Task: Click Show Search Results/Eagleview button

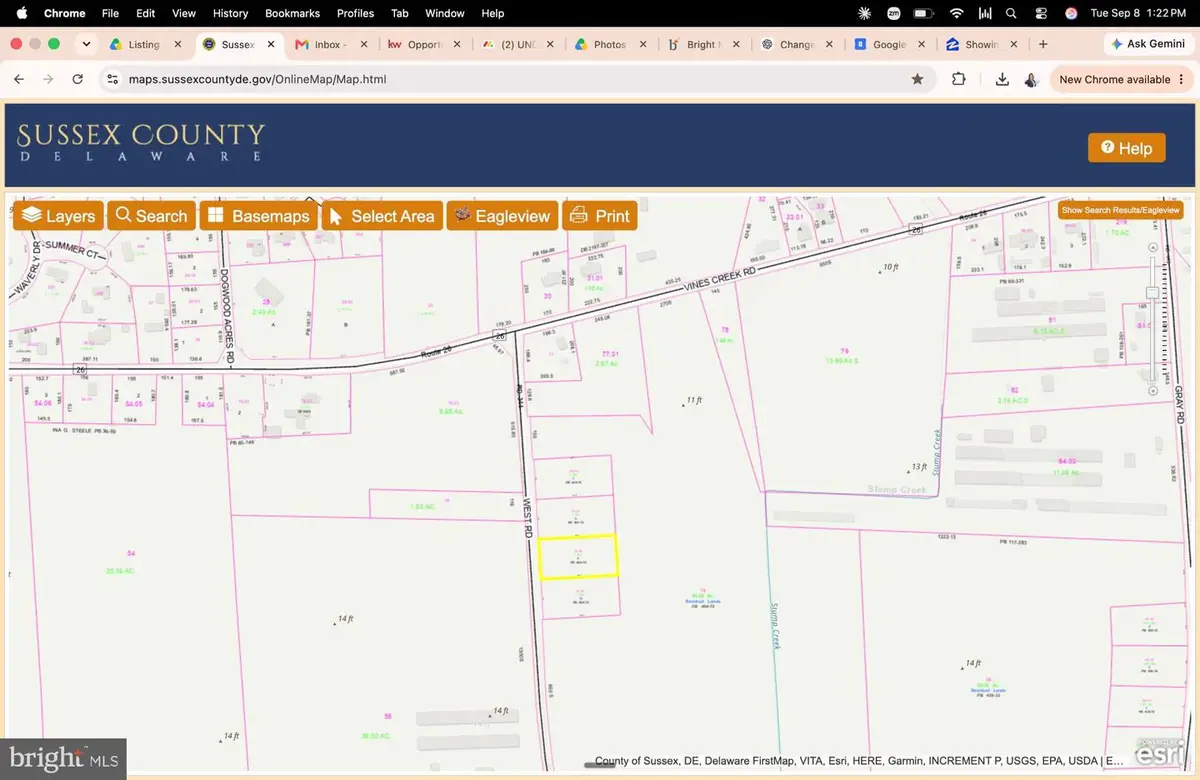Action: click(x=1121, y=210)
